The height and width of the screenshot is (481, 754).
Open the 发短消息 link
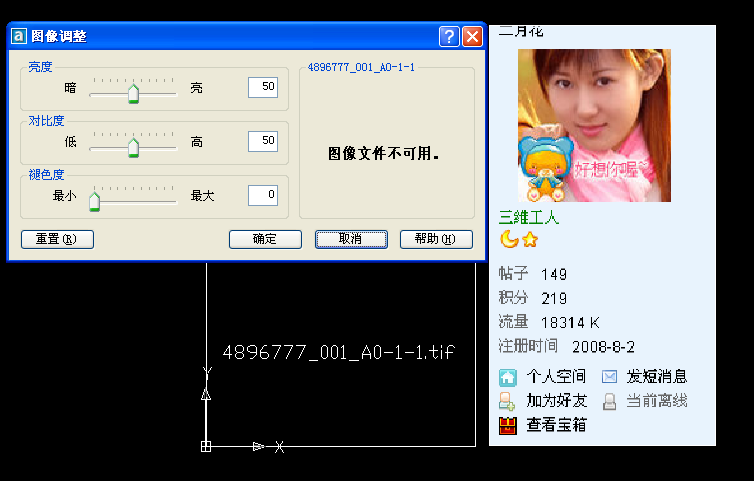pyautogui.click(x=656, y=376)
